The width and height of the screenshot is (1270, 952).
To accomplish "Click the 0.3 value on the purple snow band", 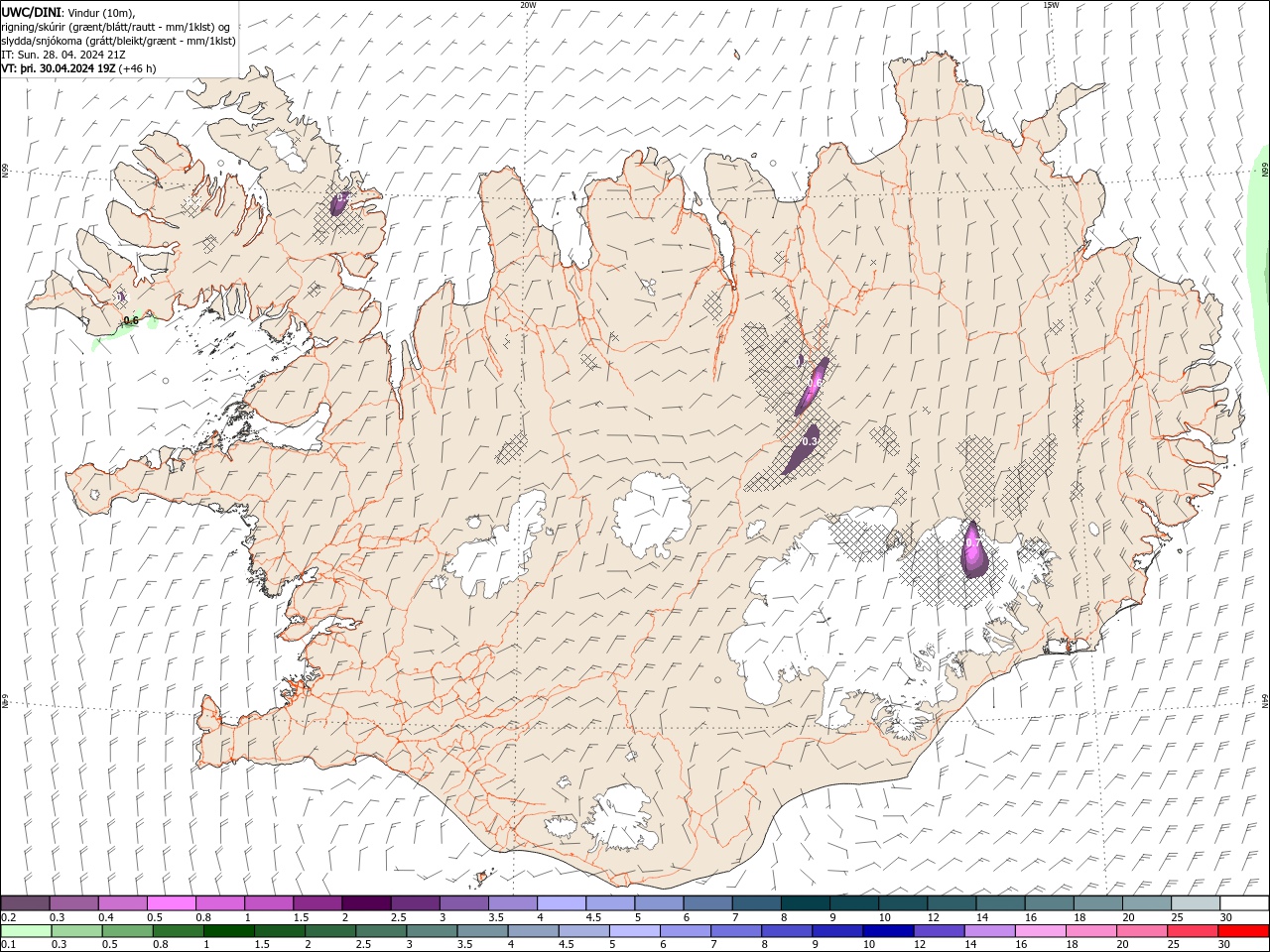I will click(810, 441).
